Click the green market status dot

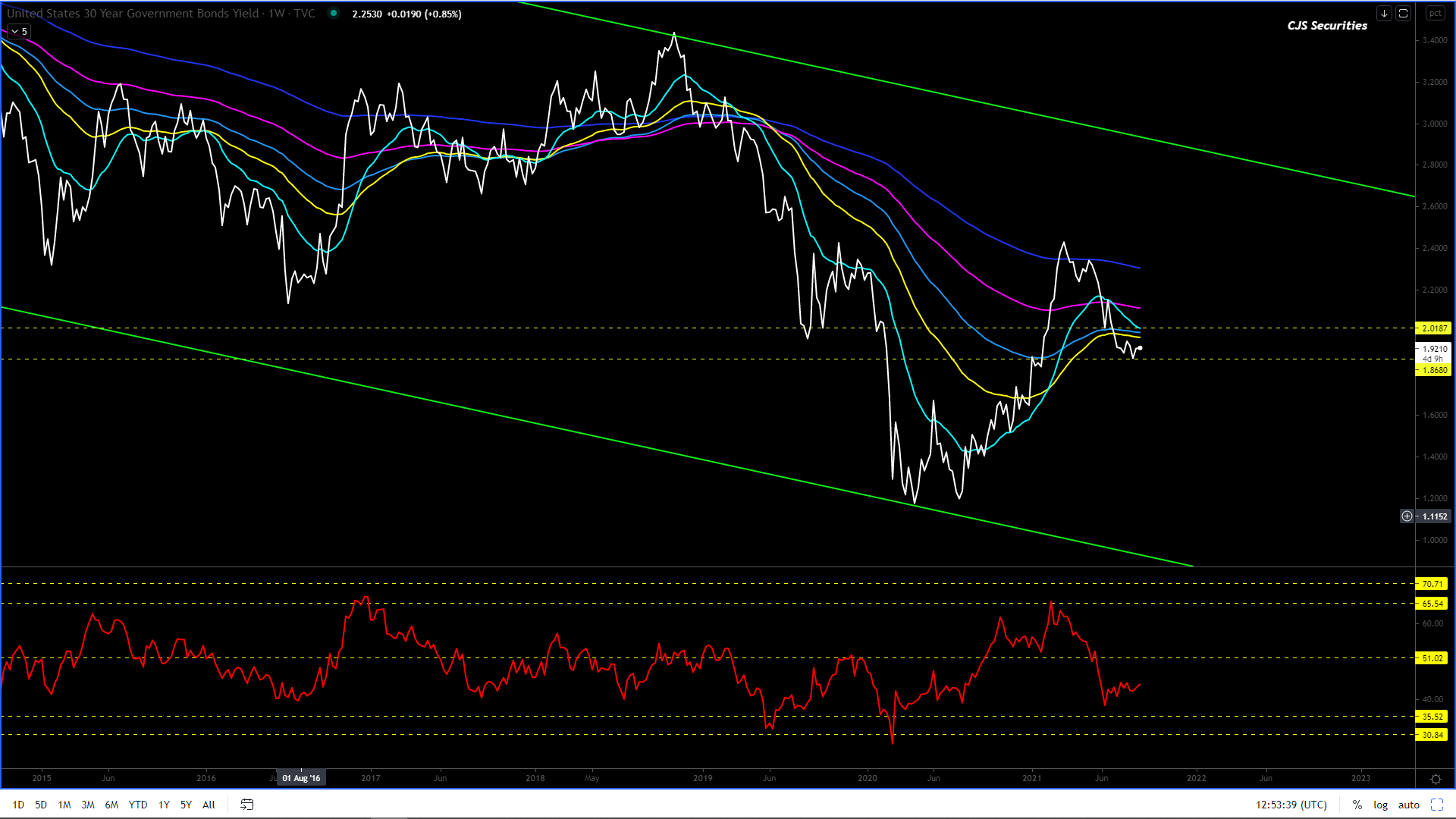pyautogui.click(x=333, y=14)
